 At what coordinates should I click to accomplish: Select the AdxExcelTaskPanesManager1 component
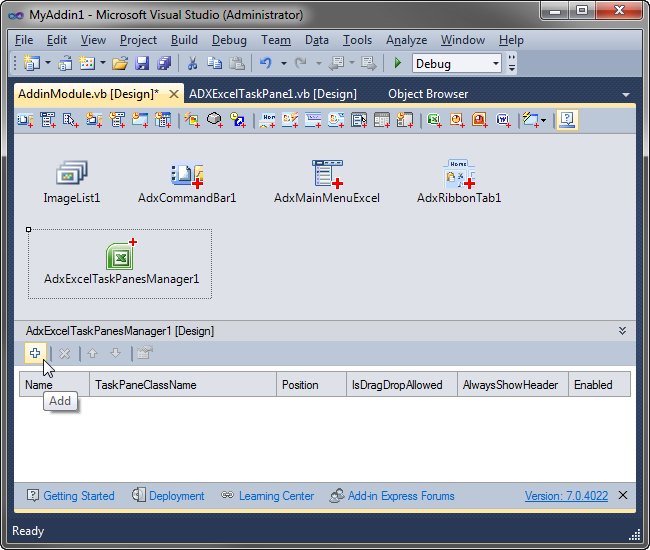click(121, 262)
